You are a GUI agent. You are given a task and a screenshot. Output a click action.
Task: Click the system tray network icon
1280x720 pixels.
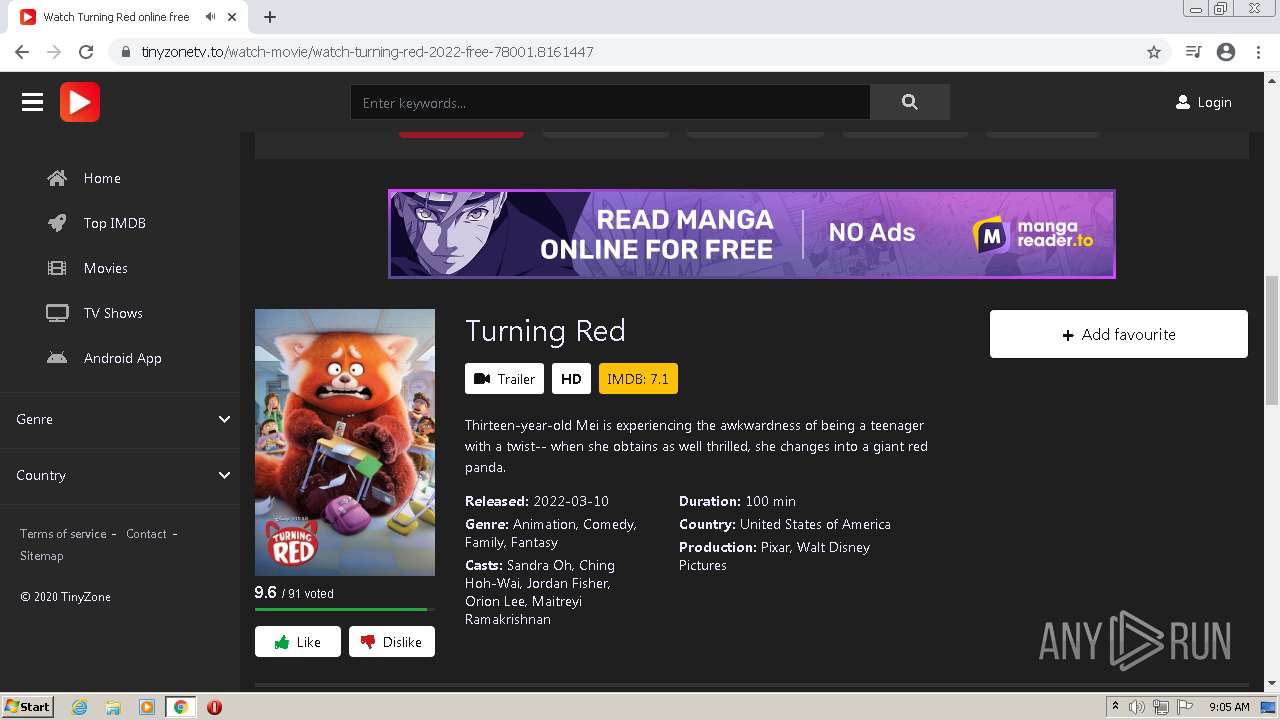[x=1161, y=707]
